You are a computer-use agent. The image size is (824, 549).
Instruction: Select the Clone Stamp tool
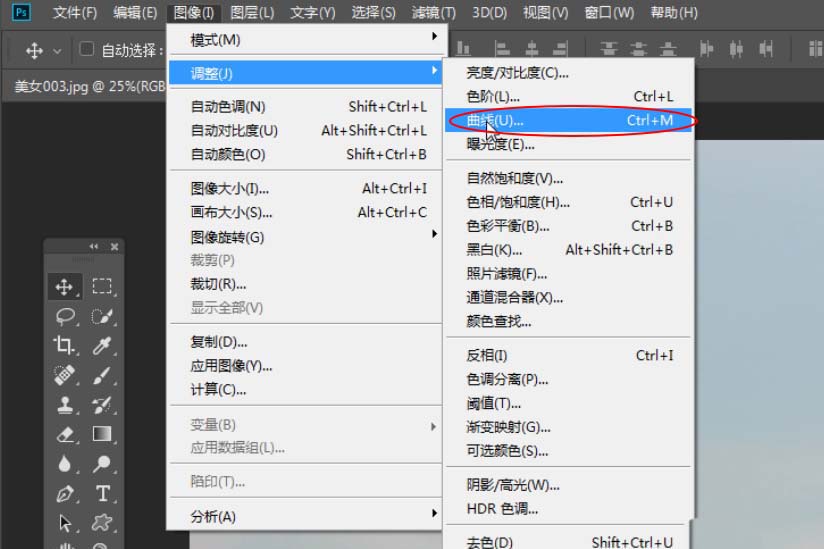point(65,405)
